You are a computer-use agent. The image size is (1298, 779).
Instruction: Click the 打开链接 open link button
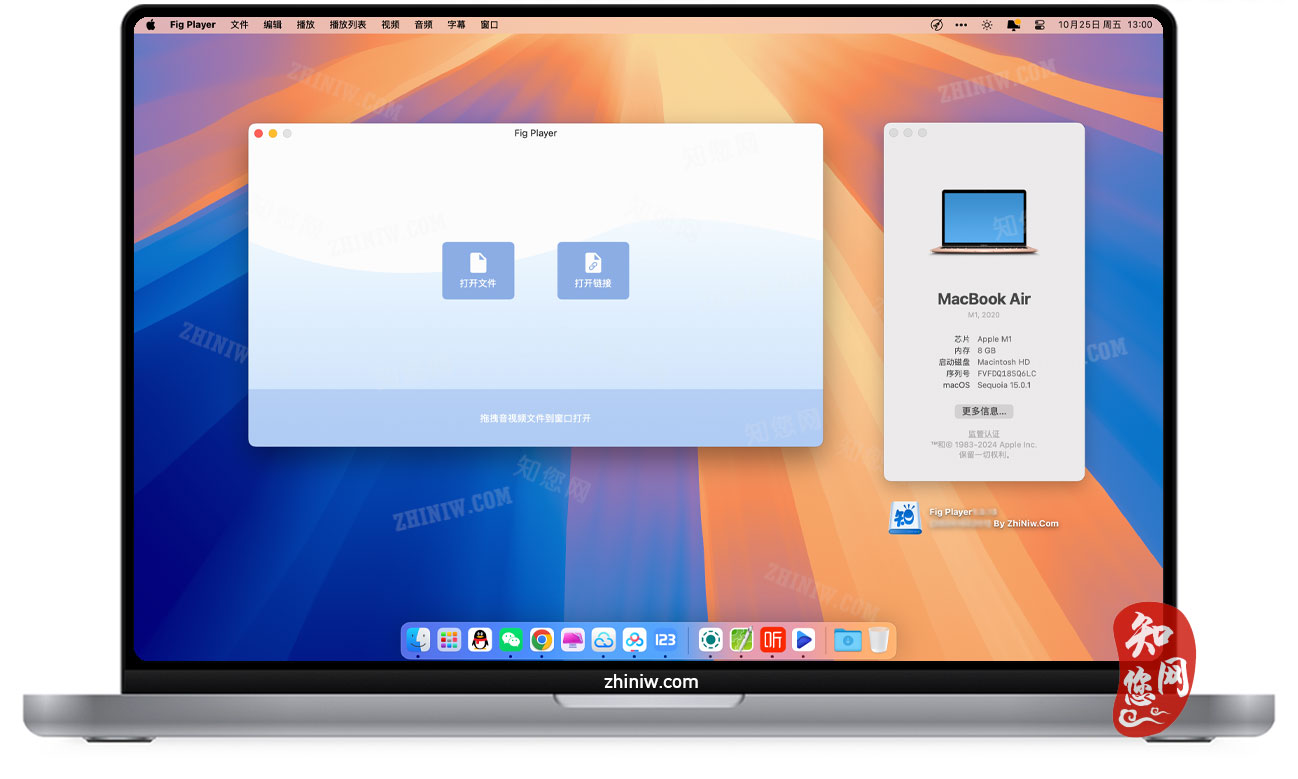click(x=593, y=270)
